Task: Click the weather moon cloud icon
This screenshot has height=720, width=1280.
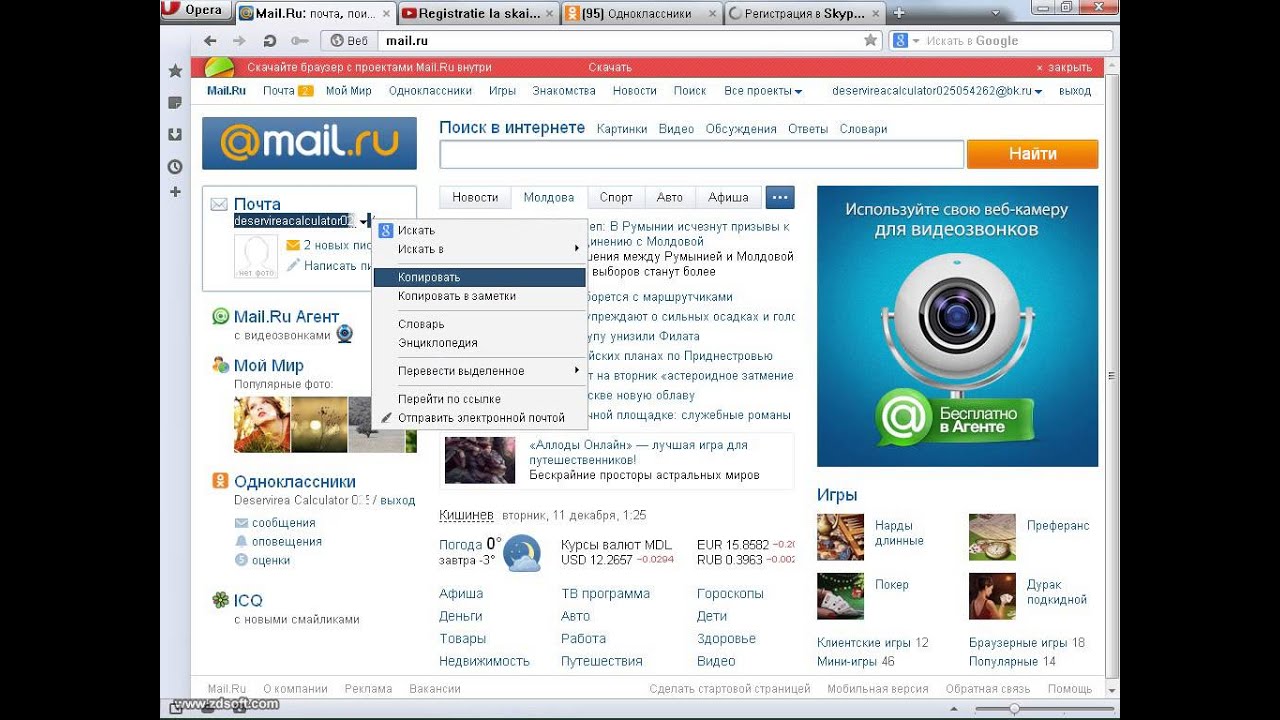Action: (x=521, y=553)
